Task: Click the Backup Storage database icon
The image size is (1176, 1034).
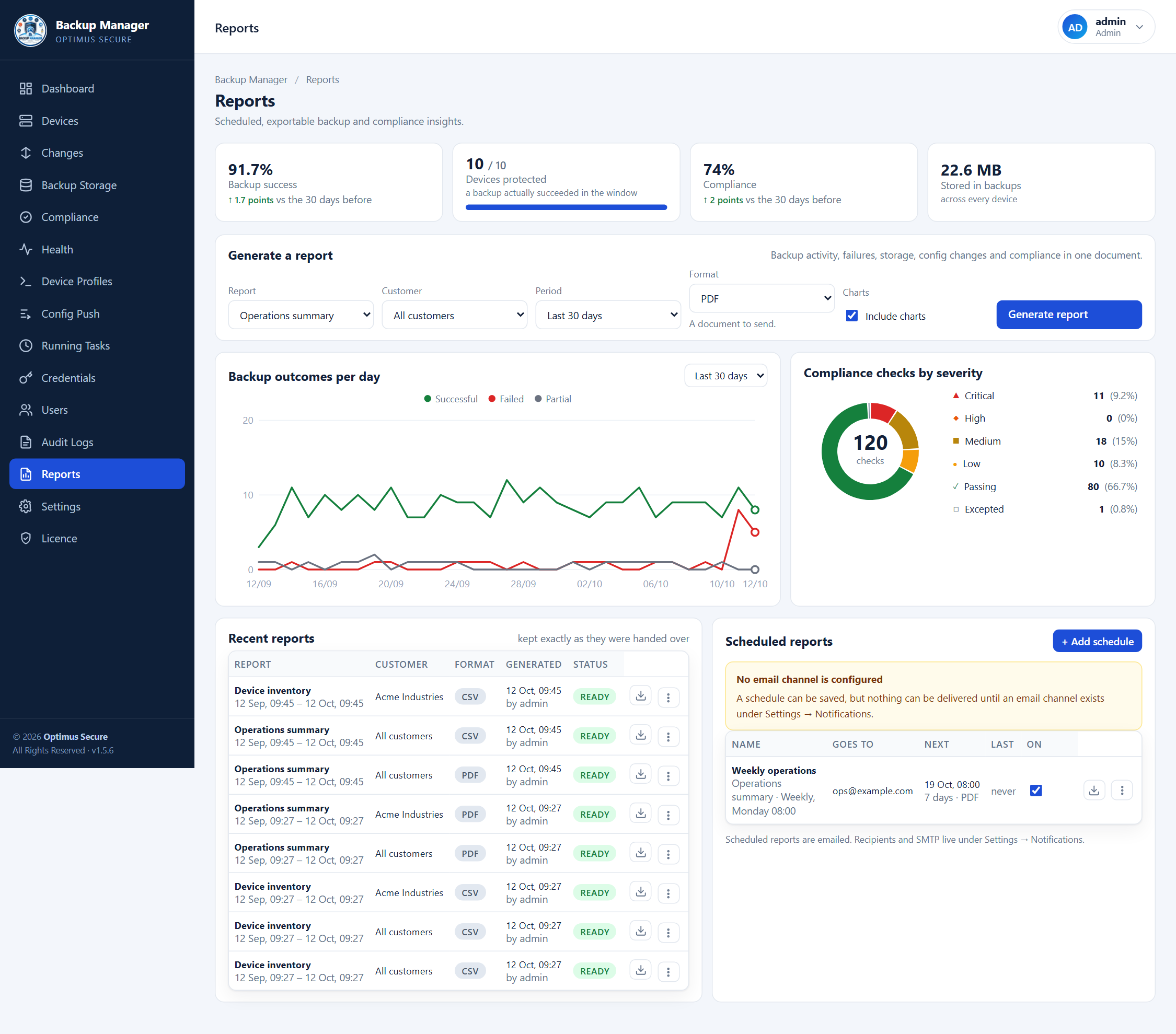Action: point(26,185)
